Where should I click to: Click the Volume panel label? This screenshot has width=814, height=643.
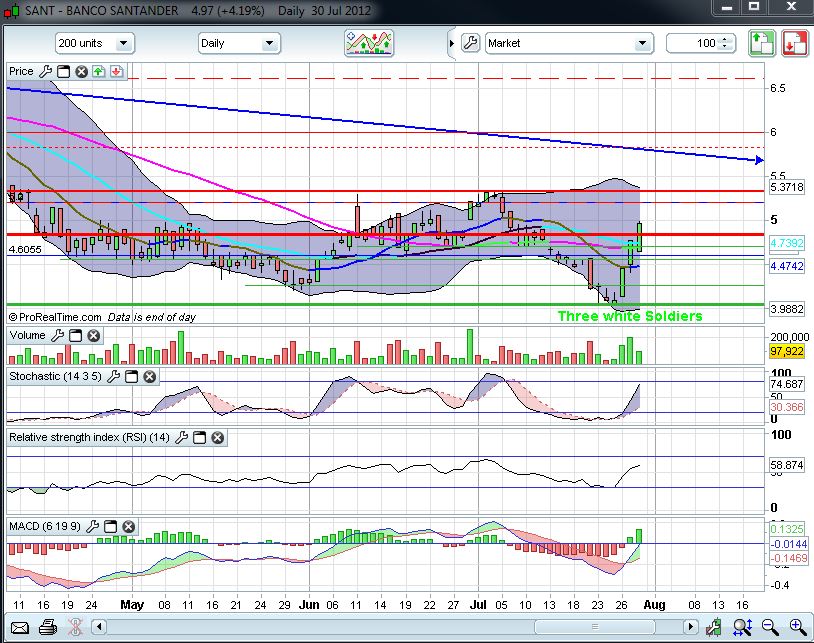[x=28, y=335]
